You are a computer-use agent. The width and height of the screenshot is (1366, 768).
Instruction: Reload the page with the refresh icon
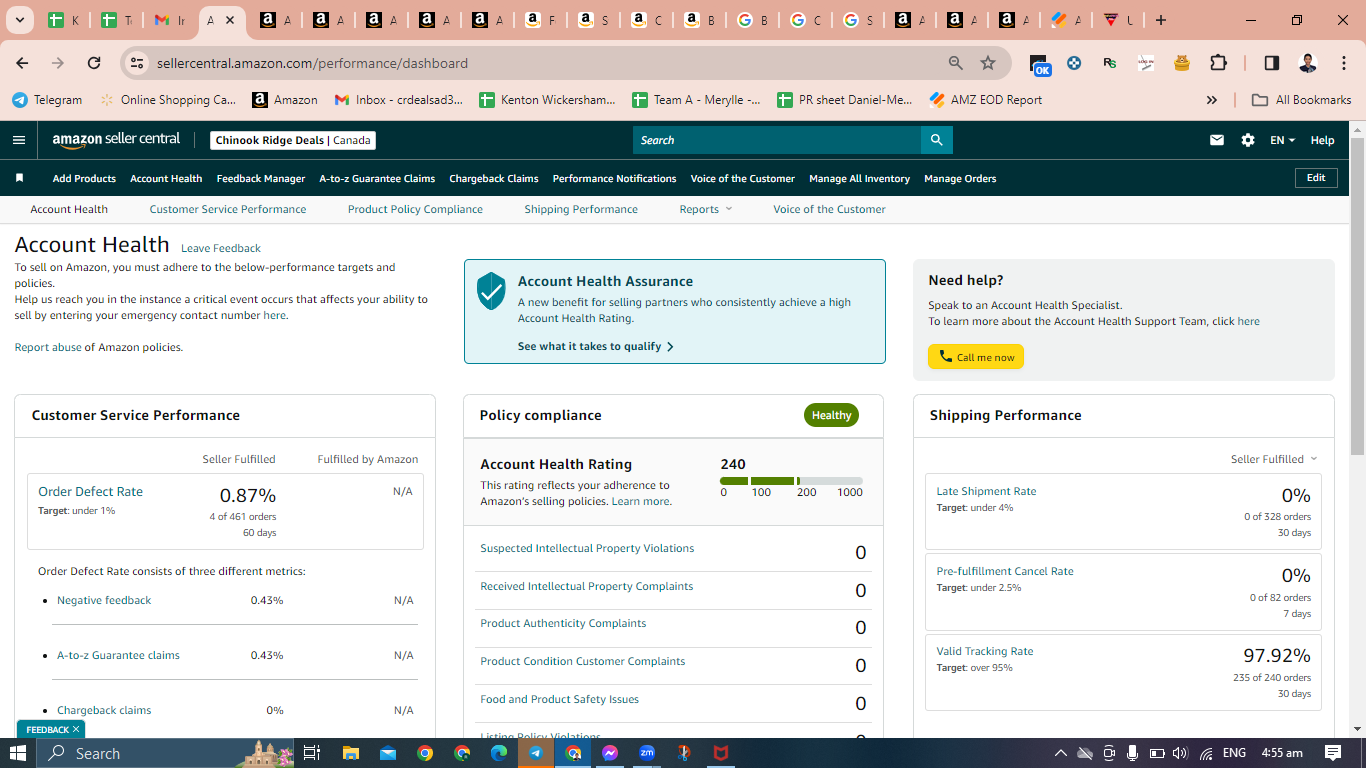(x=94, y=63)
